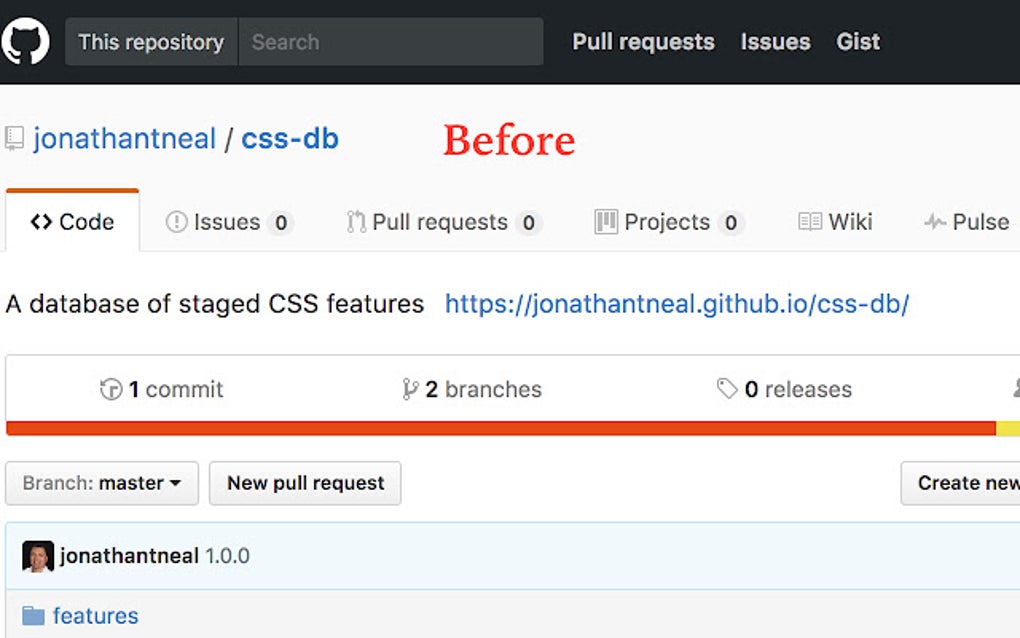The image size is (1020, 638).
Task: Click the commit history clock icon
Action: (x=111, y=389)
